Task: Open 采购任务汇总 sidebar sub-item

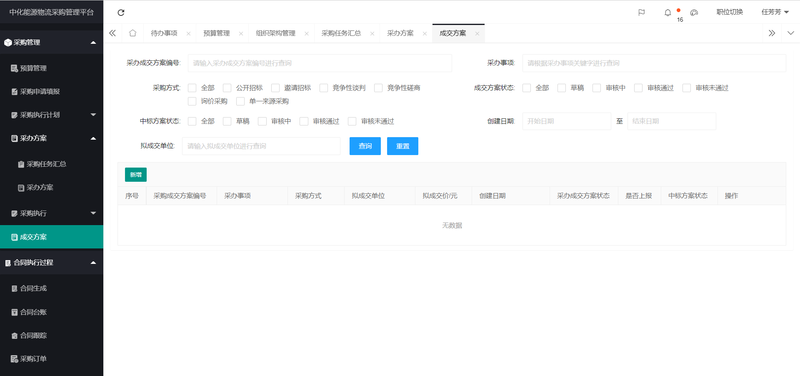Action: tap(52, 164)
